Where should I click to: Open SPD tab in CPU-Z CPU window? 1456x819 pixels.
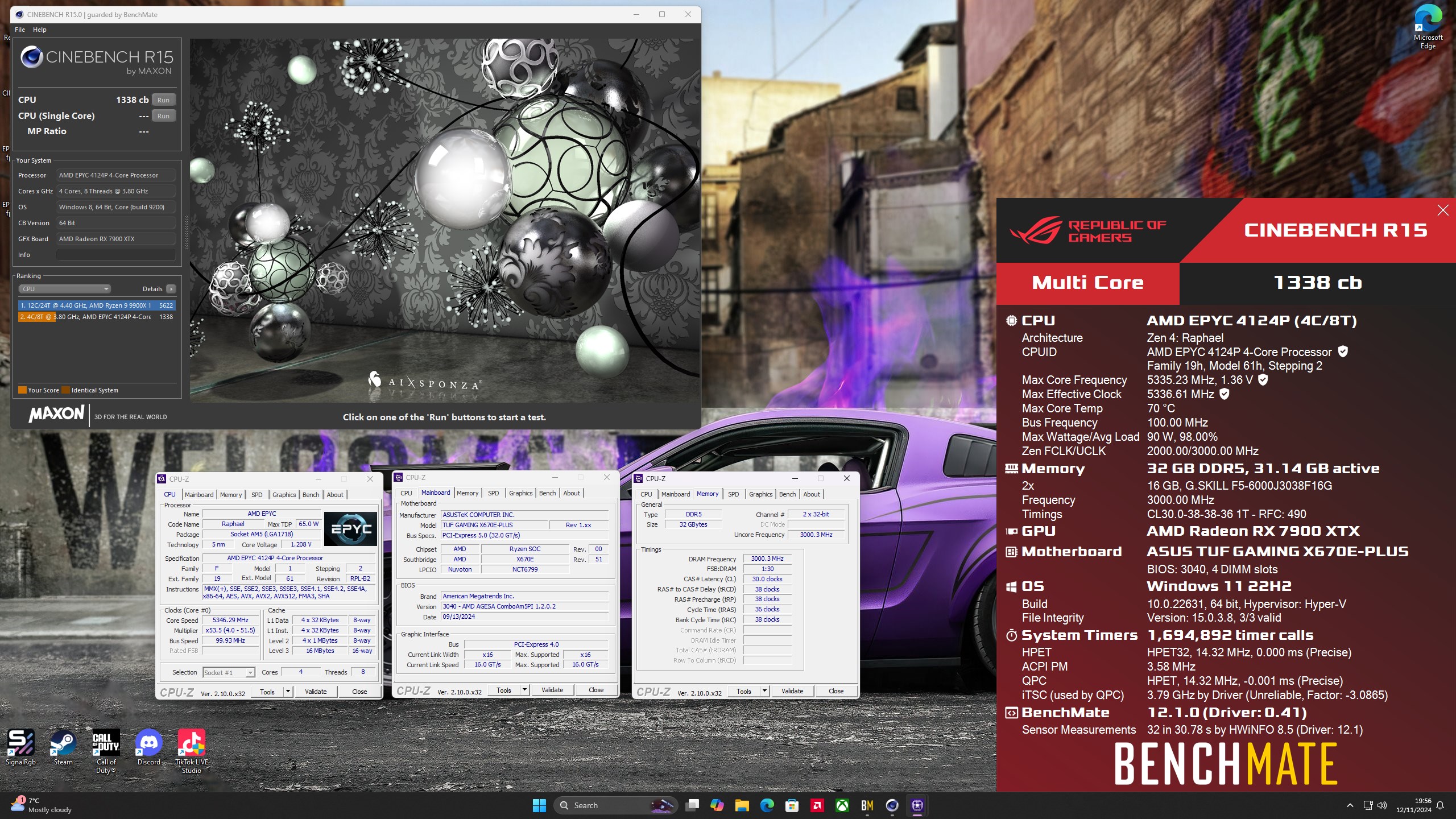(257, 495)
